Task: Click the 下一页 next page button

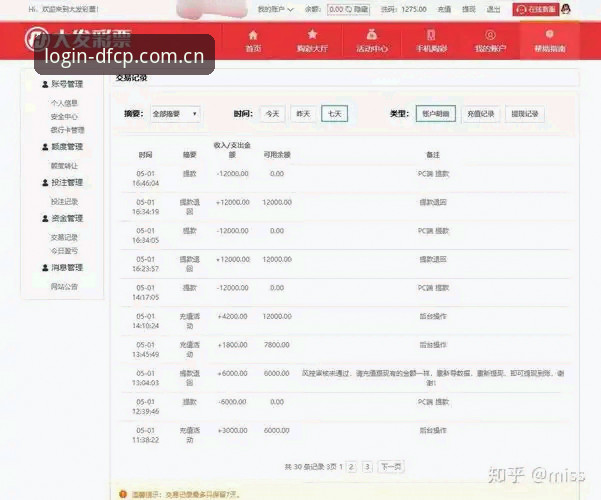Action: pos(391,467)
